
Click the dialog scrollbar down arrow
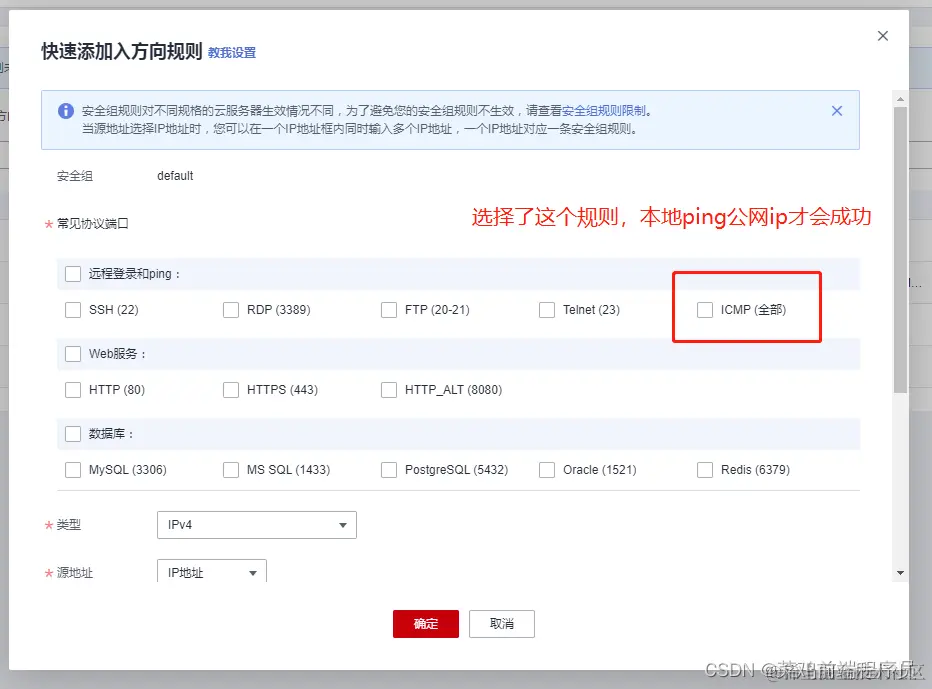900,573
